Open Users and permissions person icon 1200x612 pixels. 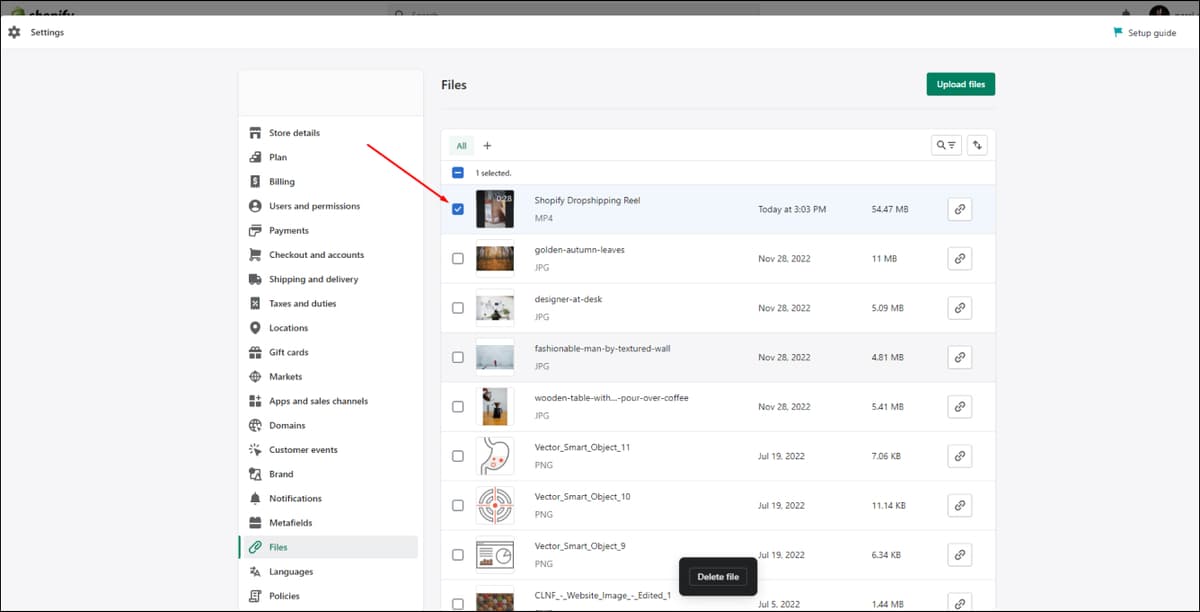[255, 206]
